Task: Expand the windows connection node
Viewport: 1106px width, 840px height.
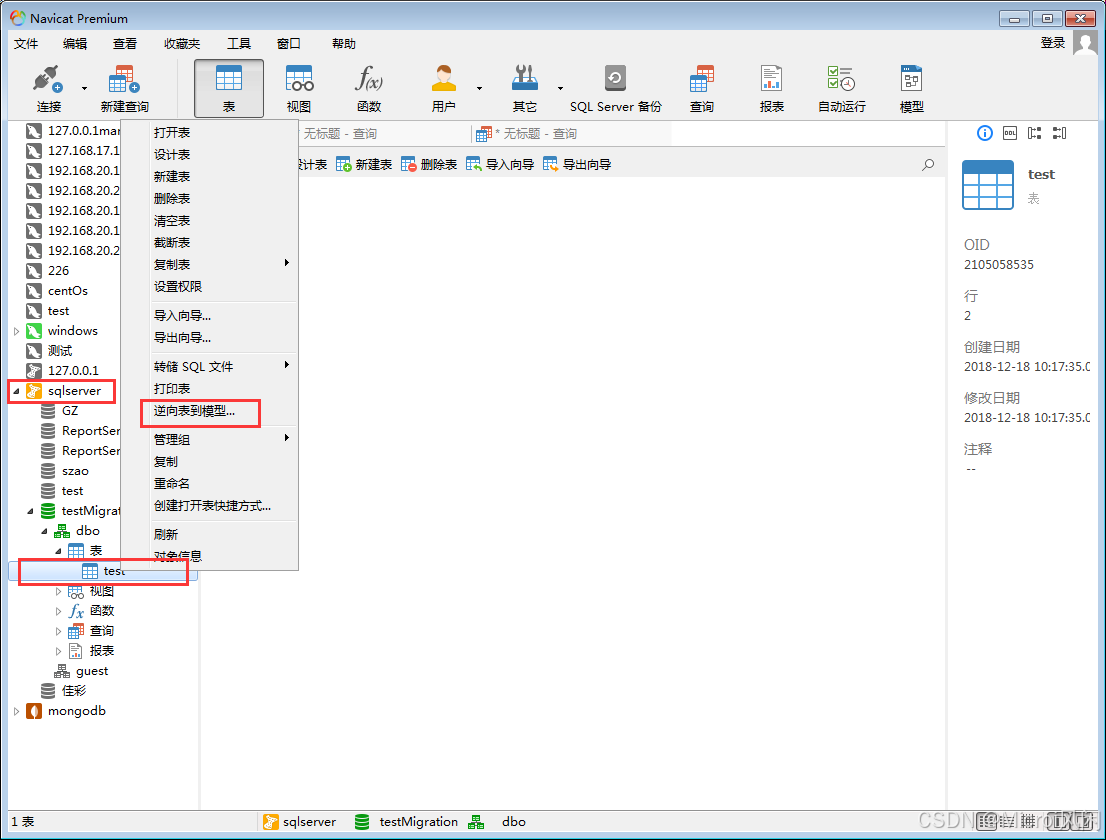Action: tap(16, 331)
